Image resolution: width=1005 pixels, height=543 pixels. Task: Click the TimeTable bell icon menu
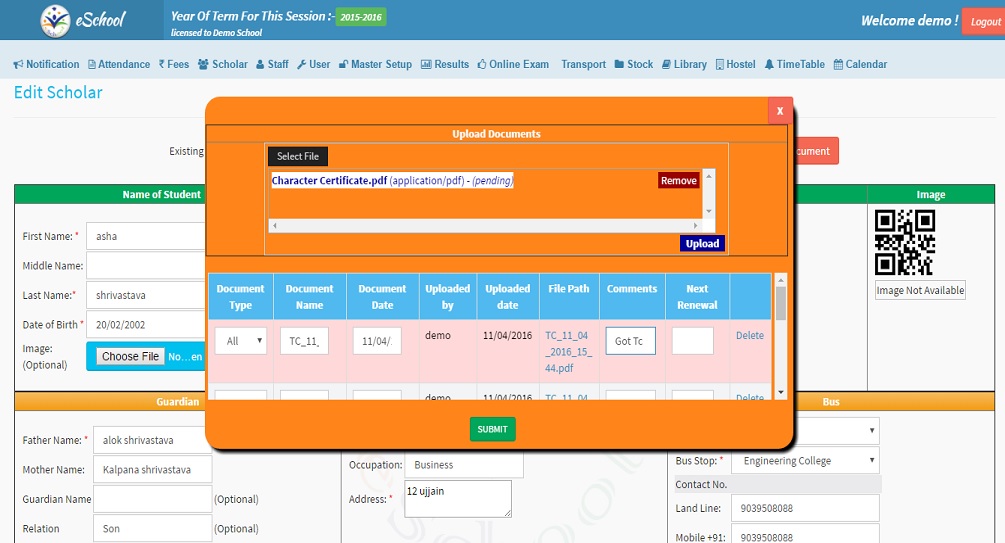794,64
